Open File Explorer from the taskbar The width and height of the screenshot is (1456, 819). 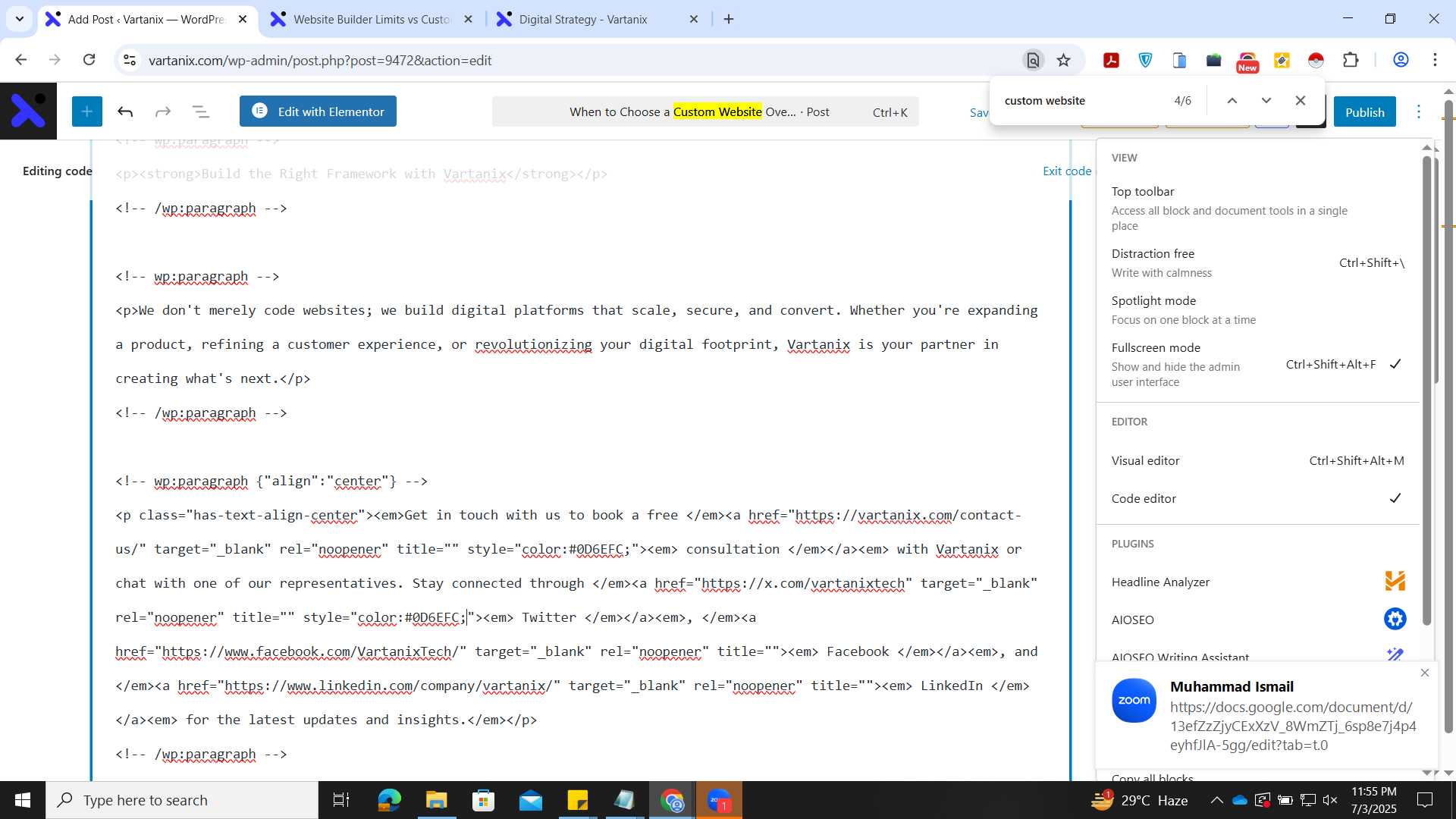[436, 800]
